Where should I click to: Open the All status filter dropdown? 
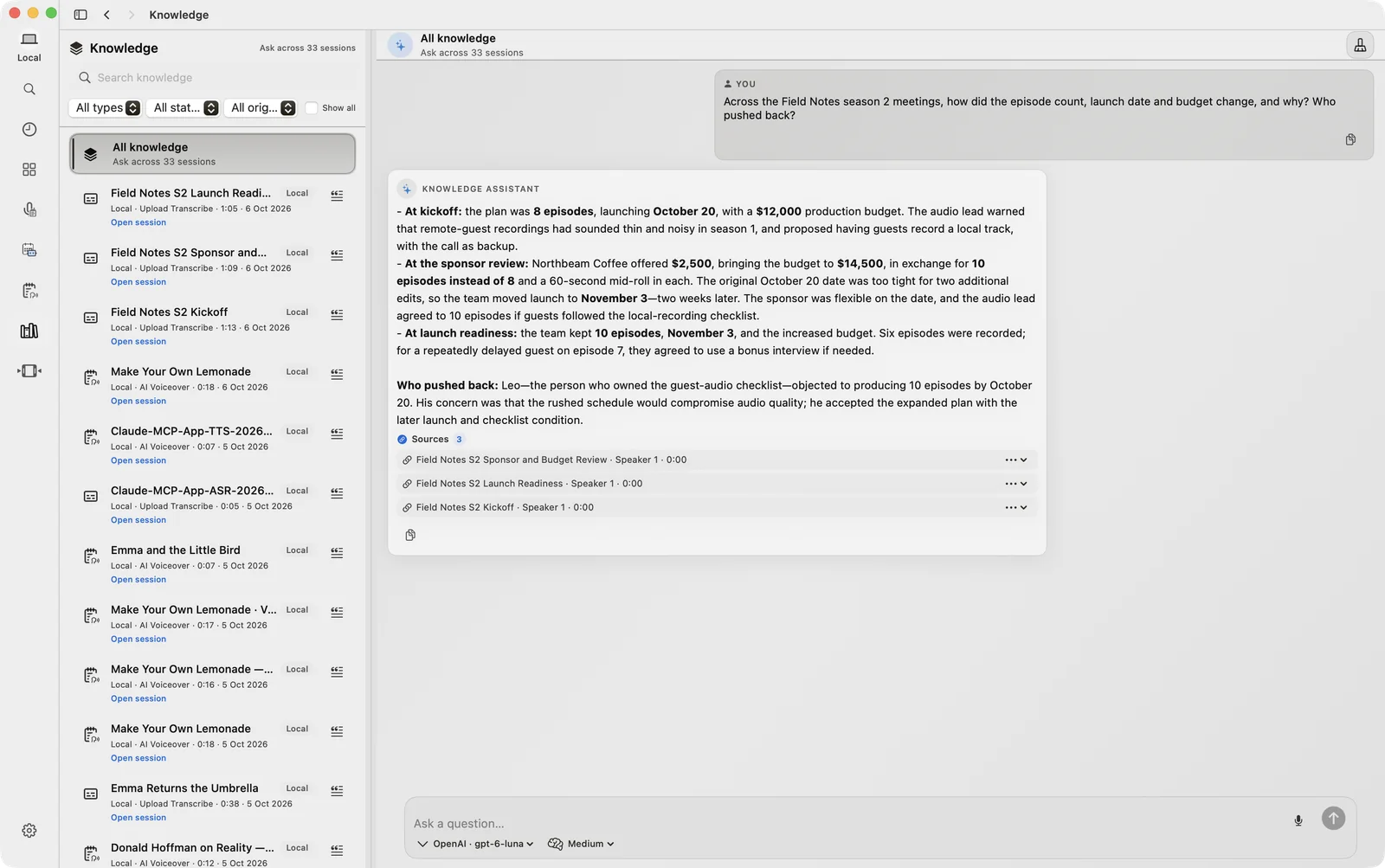tap(184, 108)
